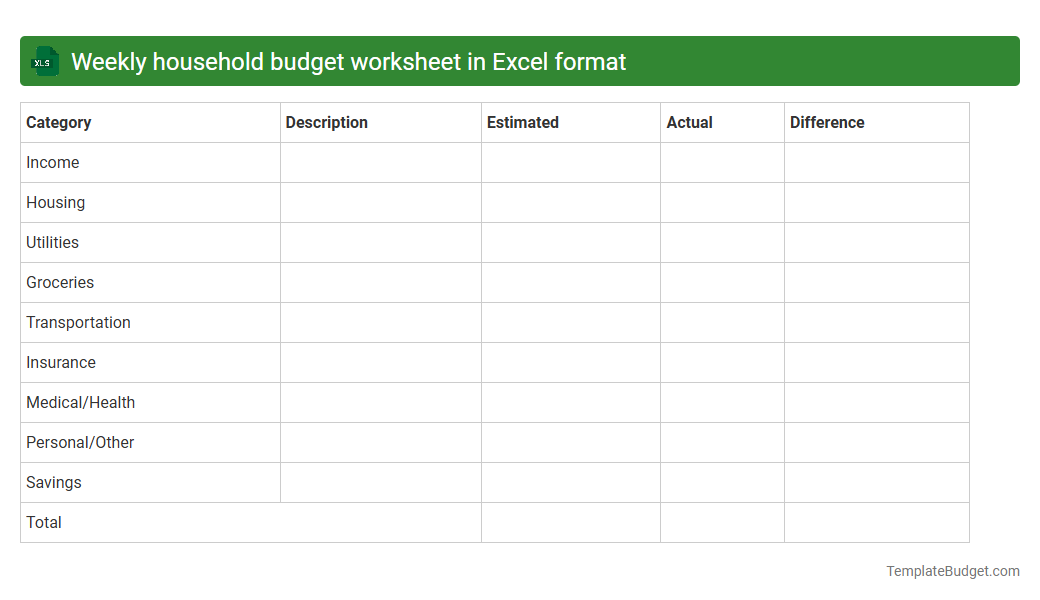Select the Utilities row label

pos(52,242)
